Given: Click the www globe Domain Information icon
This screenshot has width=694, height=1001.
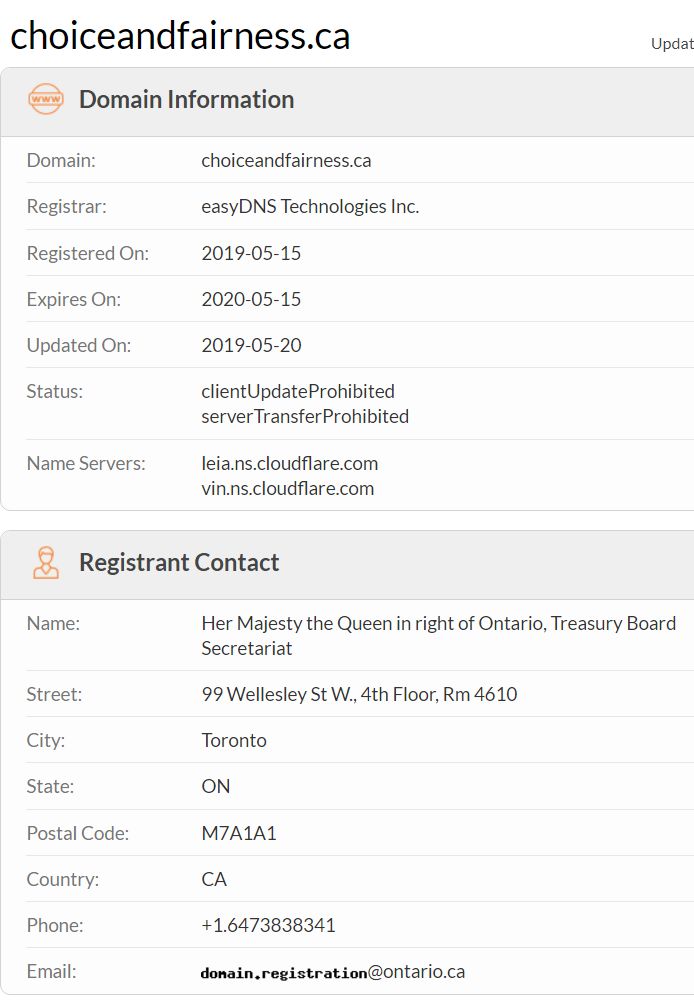Looking at the screenshot, I should point(46,100).
